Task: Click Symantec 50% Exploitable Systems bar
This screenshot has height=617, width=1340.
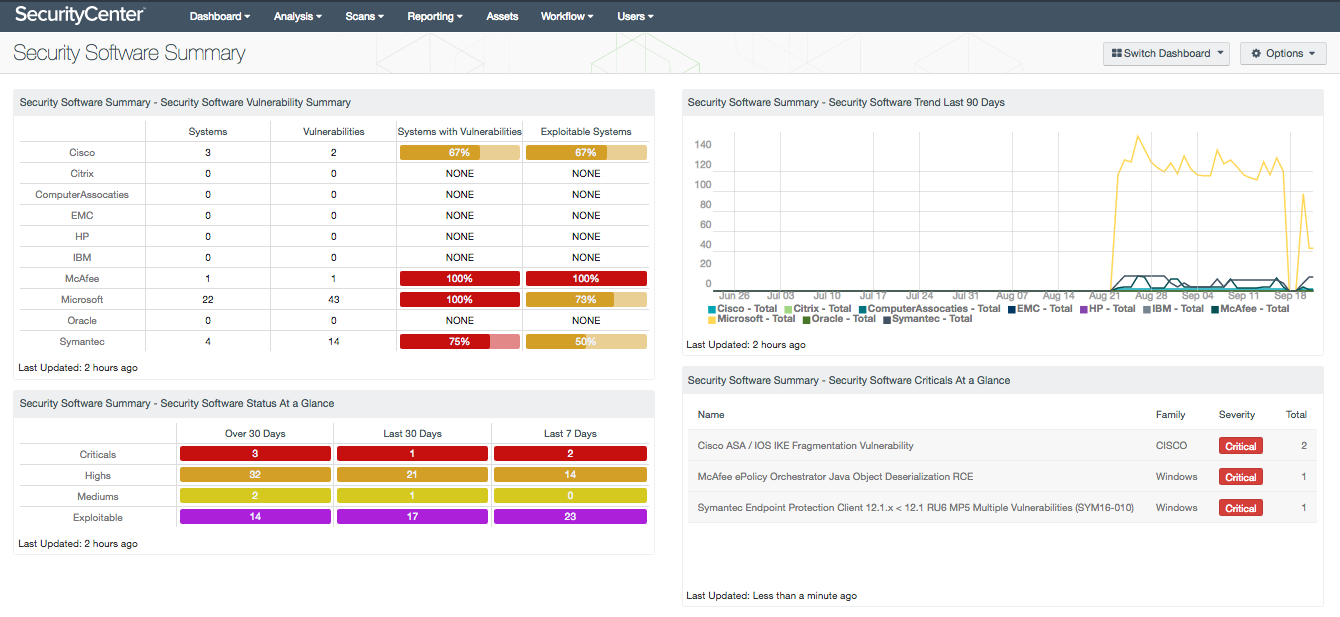Action: tap(586, 341)
